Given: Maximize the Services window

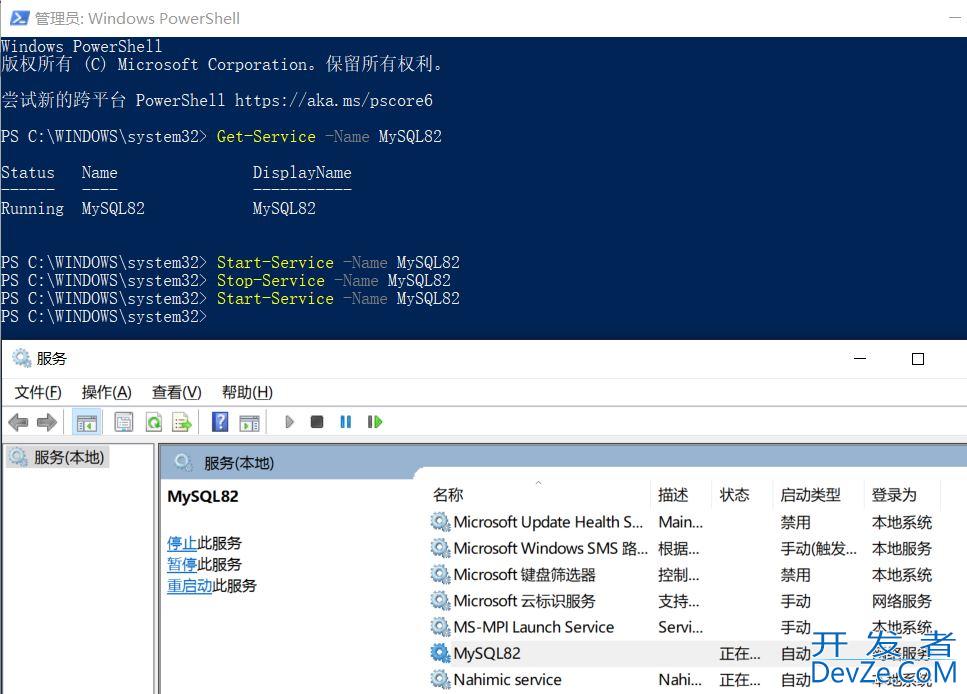Looking at the screenshot, I should 918,358.
